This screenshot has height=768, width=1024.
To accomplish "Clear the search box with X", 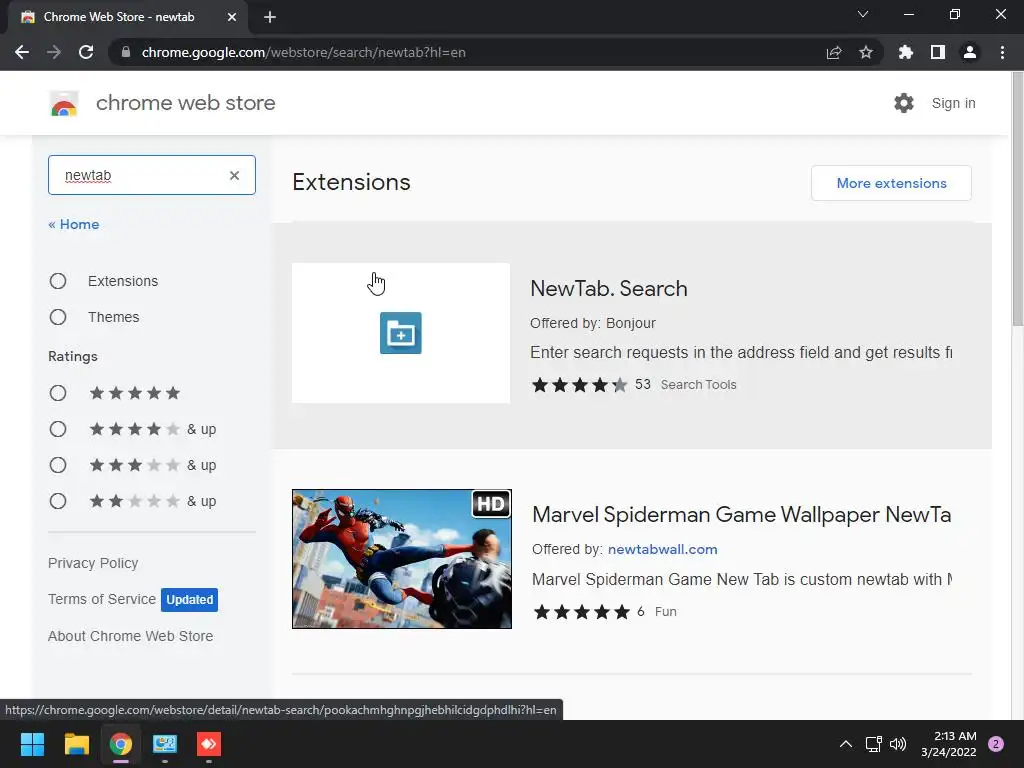I will point(234,175).
